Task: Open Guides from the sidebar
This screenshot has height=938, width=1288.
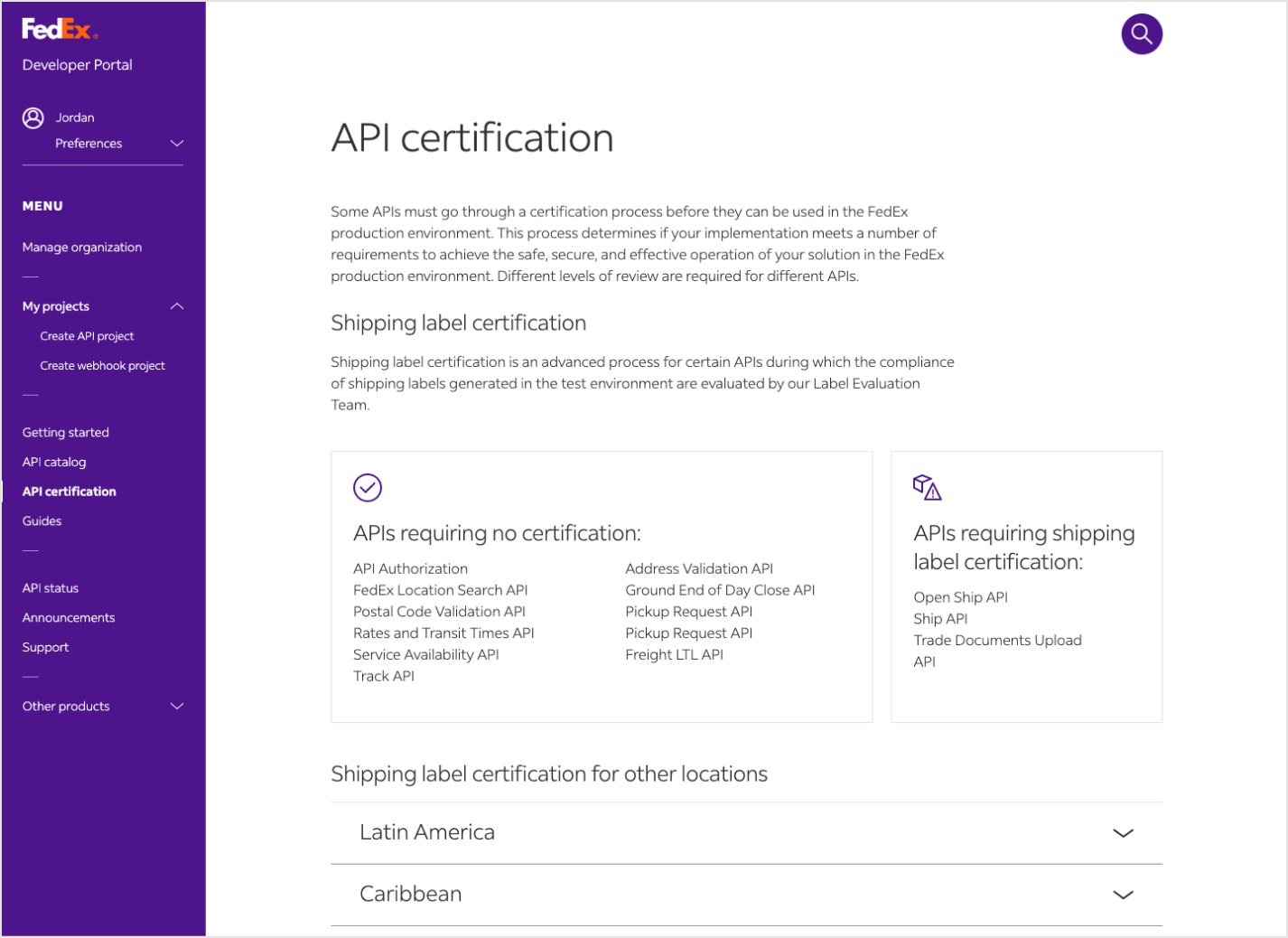Action: pos(42,521)
